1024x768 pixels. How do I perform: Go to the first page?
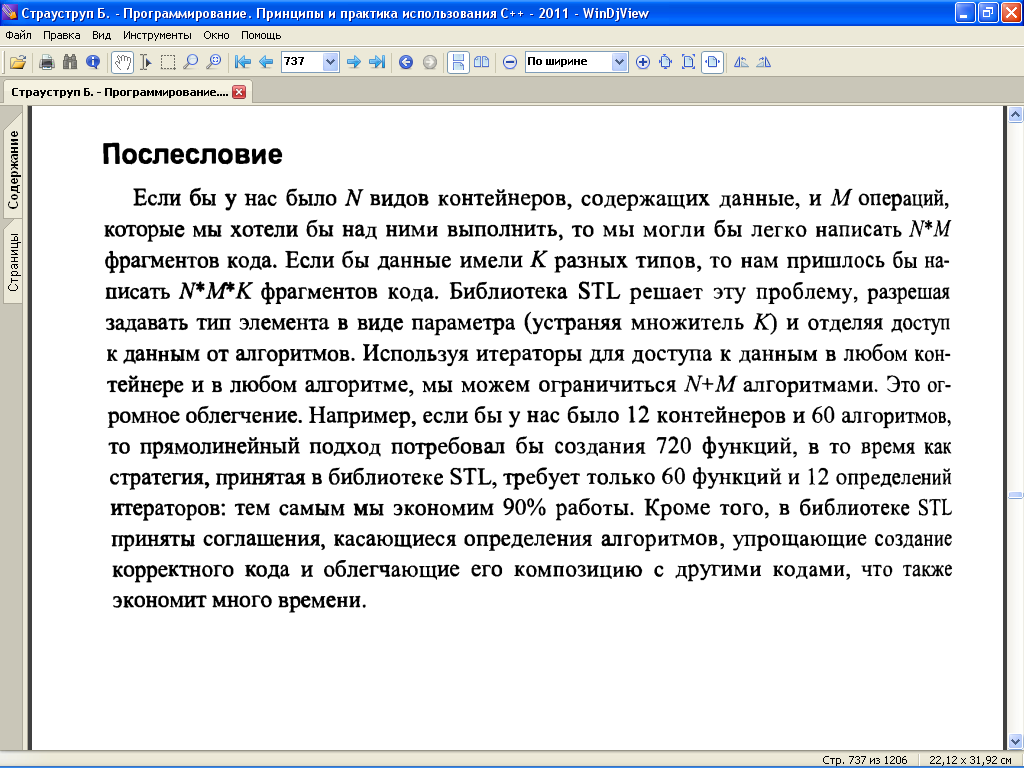[x=243, y=62]
